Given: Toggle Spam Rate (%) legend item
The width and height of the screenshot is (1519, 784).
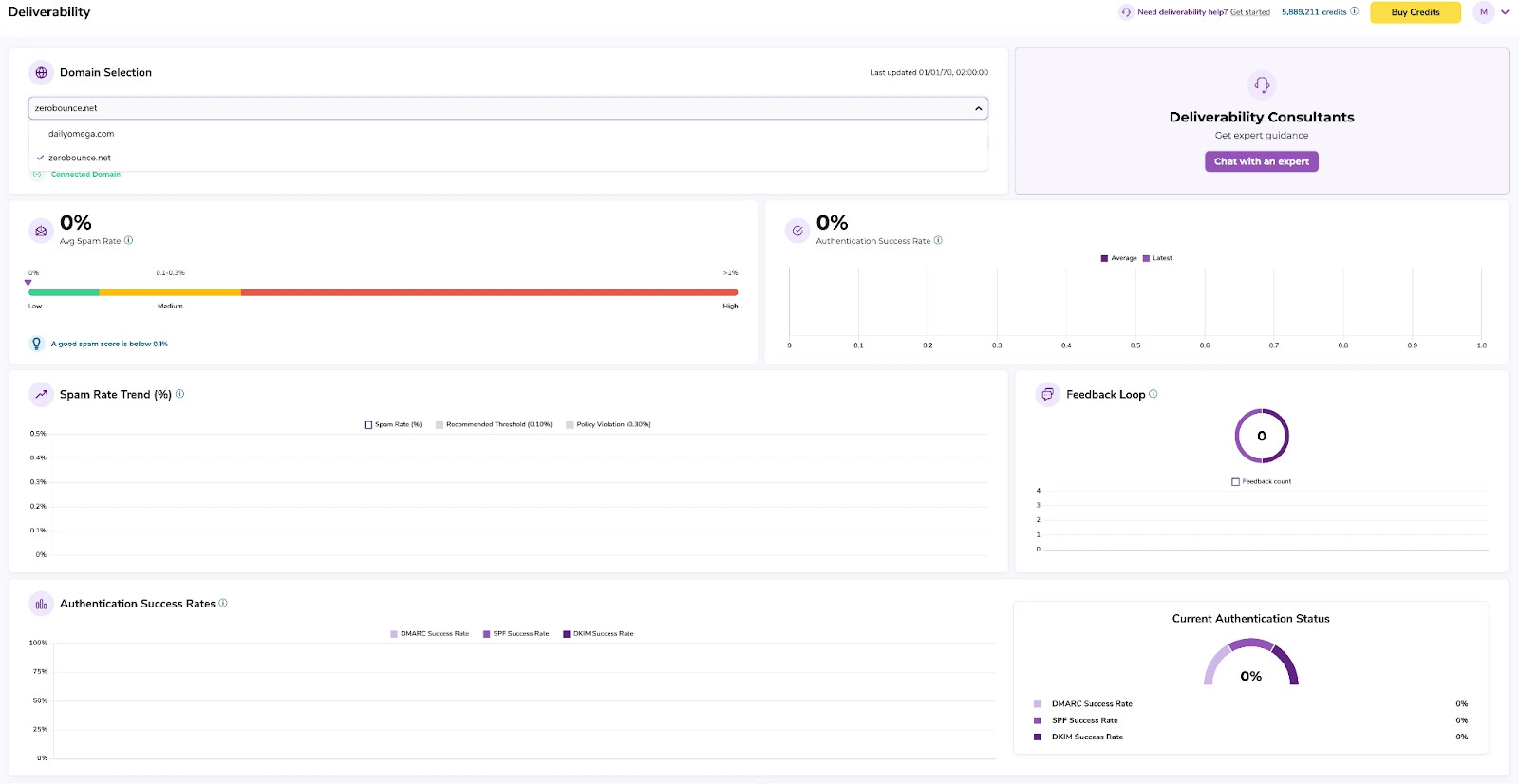Looking at the screenshot, I should point(393,424).
